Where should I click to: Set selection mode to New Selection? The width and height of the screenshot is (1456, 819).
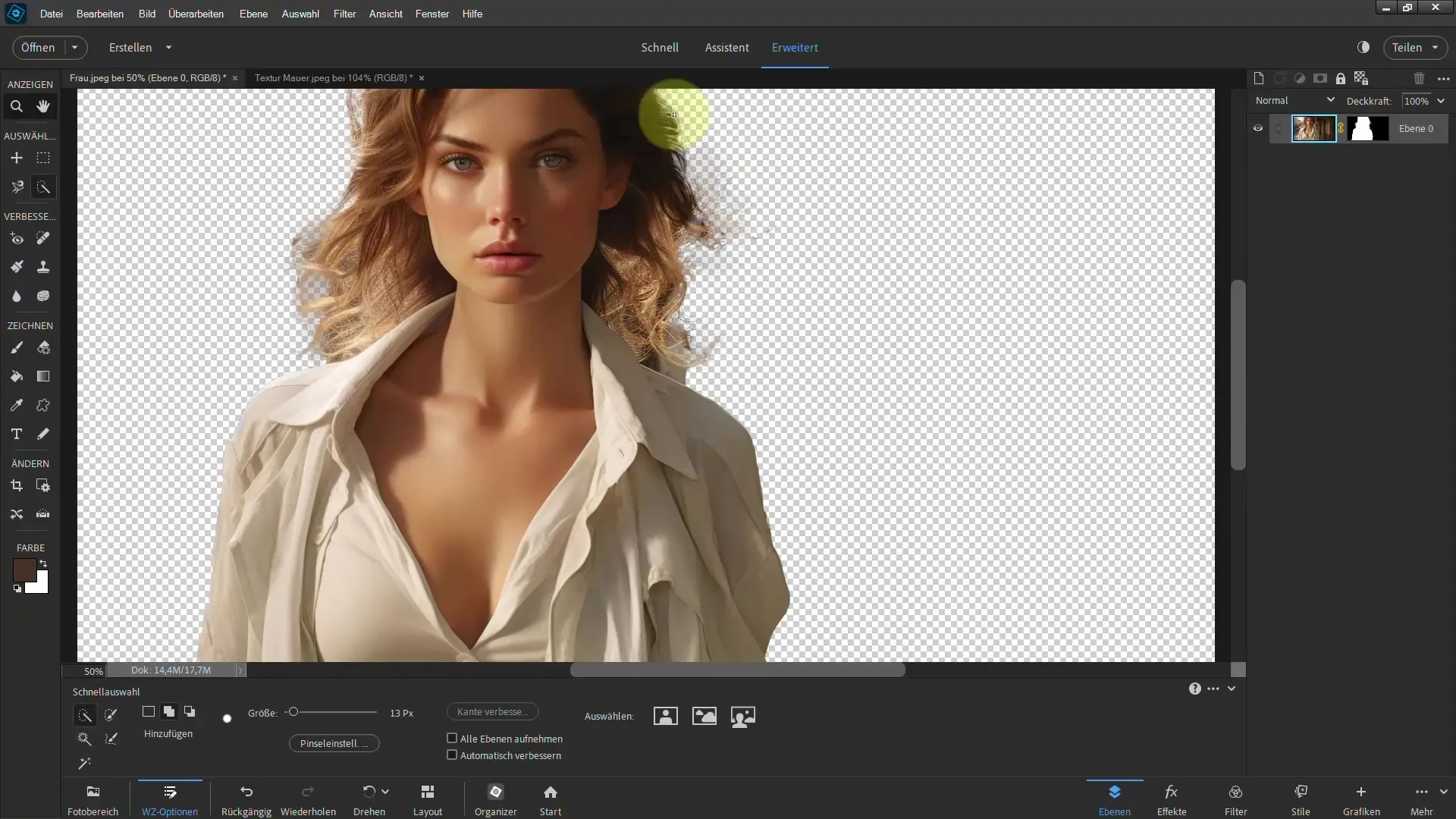coord(149,711)
